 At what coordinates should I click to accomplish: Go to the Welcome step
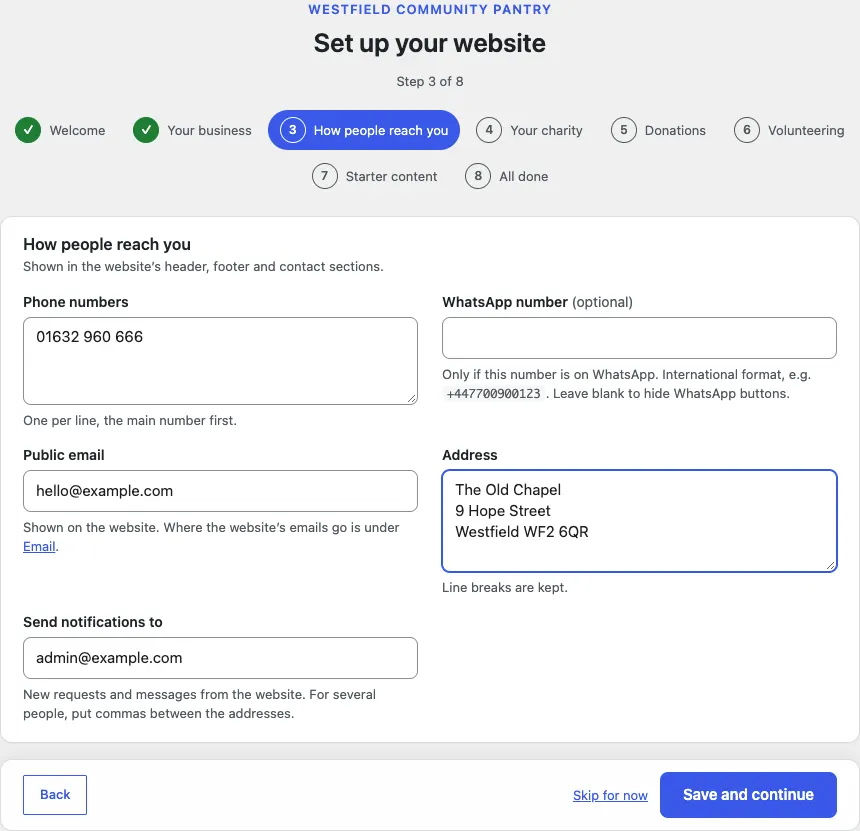(60, 130)
